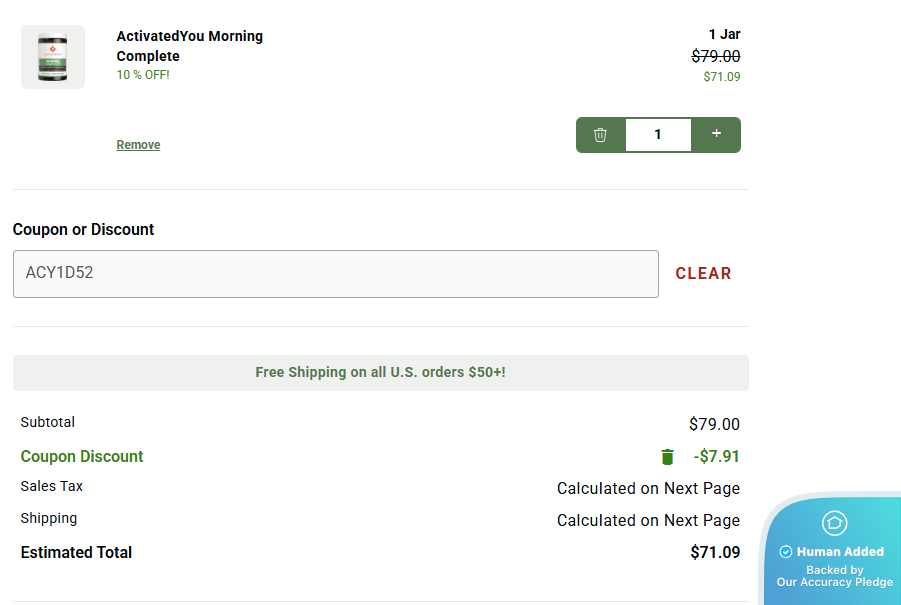The image size is (901, 605).
Task: Select the Coupon Discount label
Action: click(82, 457)
